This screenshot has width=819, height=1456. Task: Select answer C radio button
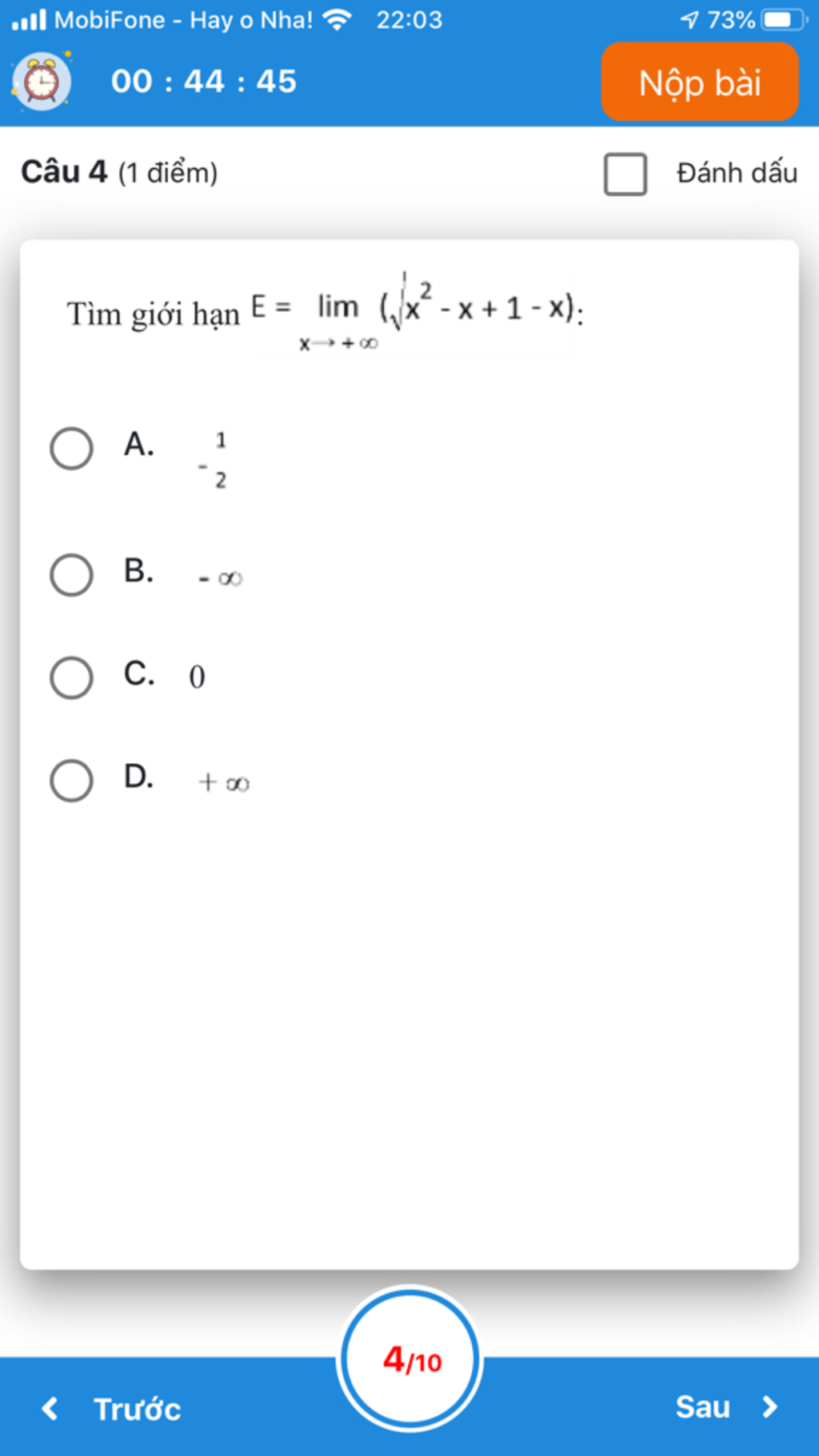coord(71,678)
